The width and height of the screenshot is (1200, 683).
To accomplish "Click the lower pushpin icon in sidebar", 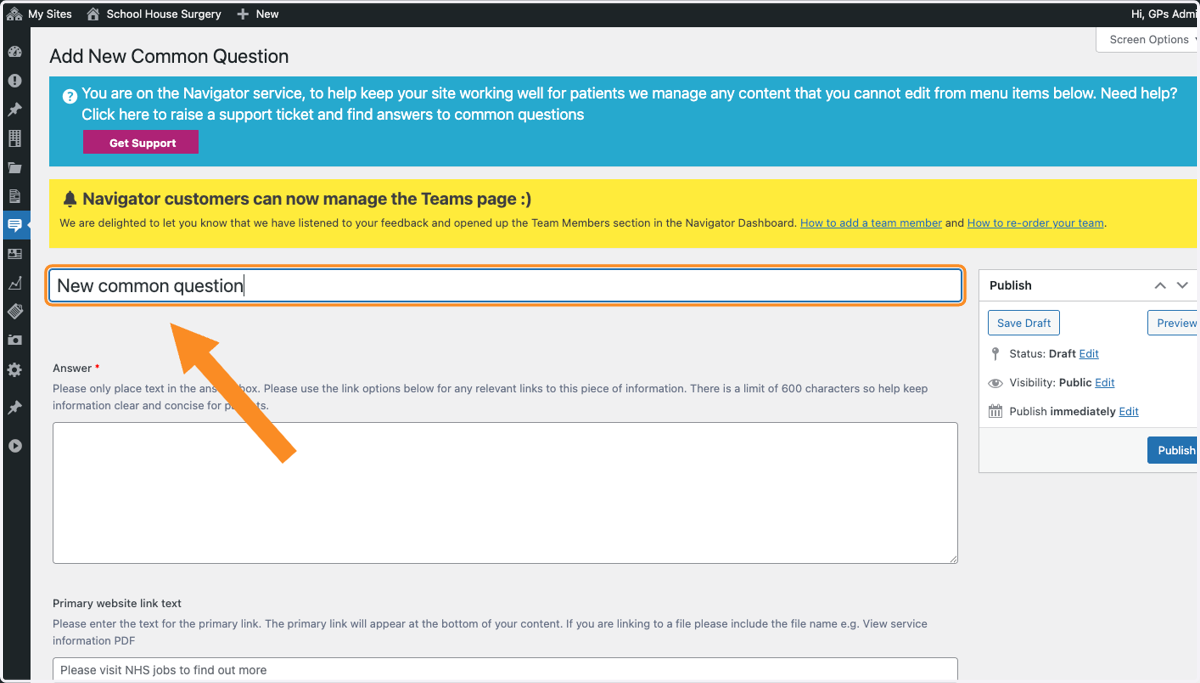I will (15, 408).
